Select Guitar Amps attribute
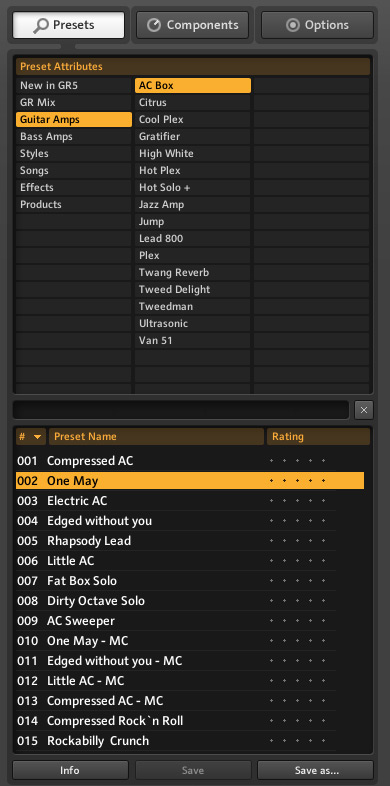 (x=74, y=120)
